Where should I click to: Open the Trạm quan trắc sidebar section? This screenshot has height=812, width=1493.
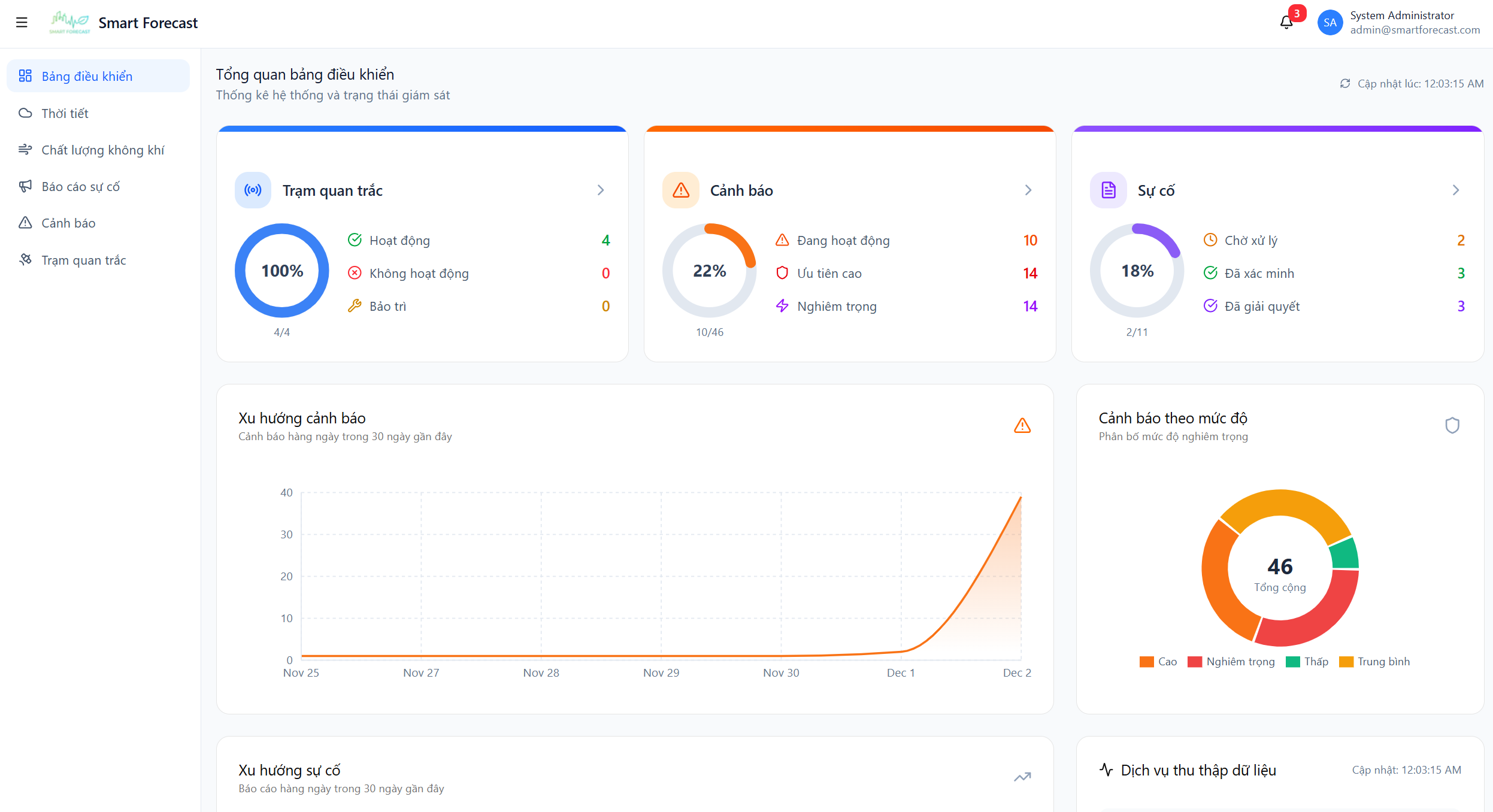[x=83, y=260]
